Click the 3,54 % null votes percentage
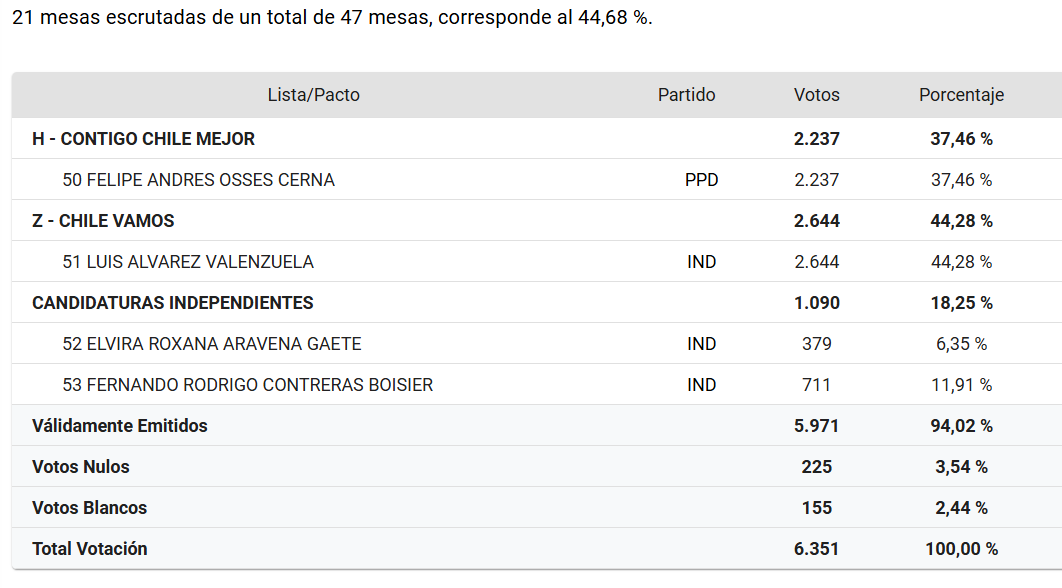This screenshot has width=1062, height=588. coord(961,467)
